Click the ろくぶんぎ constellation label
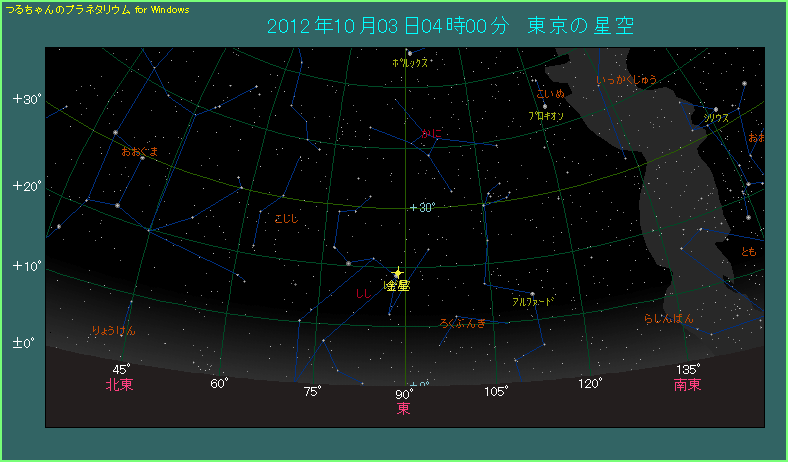 click(462, 323)
